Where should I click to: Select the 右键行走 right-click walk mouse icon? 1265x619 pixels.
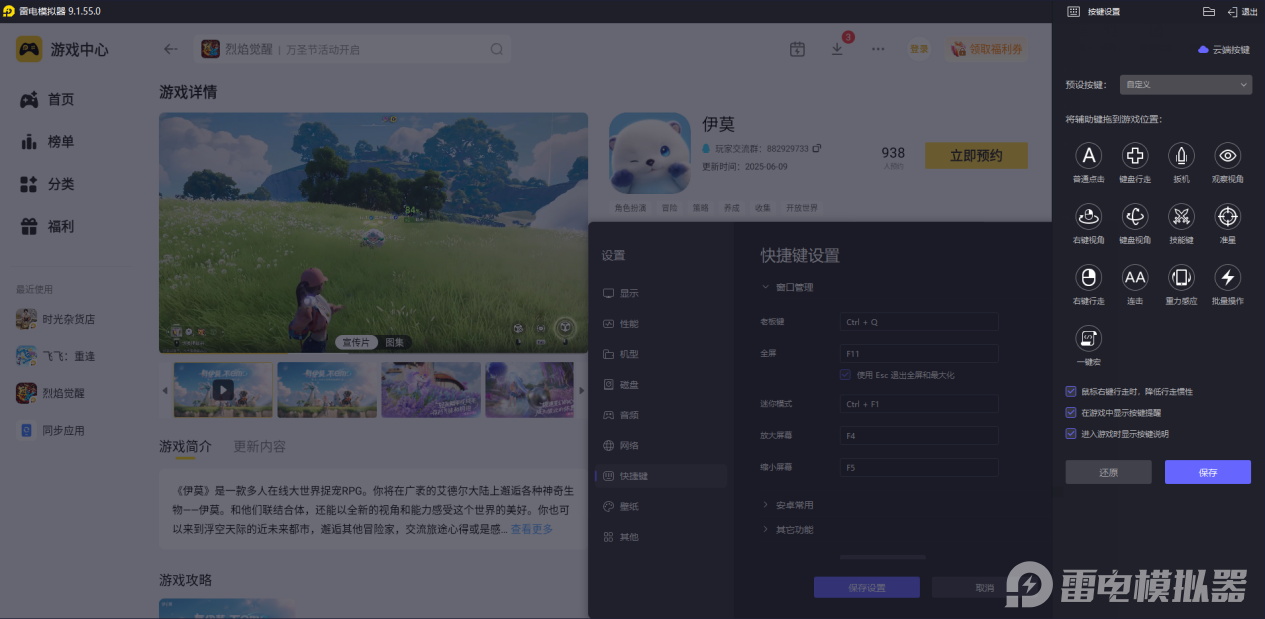pyautogui.click(x=1088, y=277)
